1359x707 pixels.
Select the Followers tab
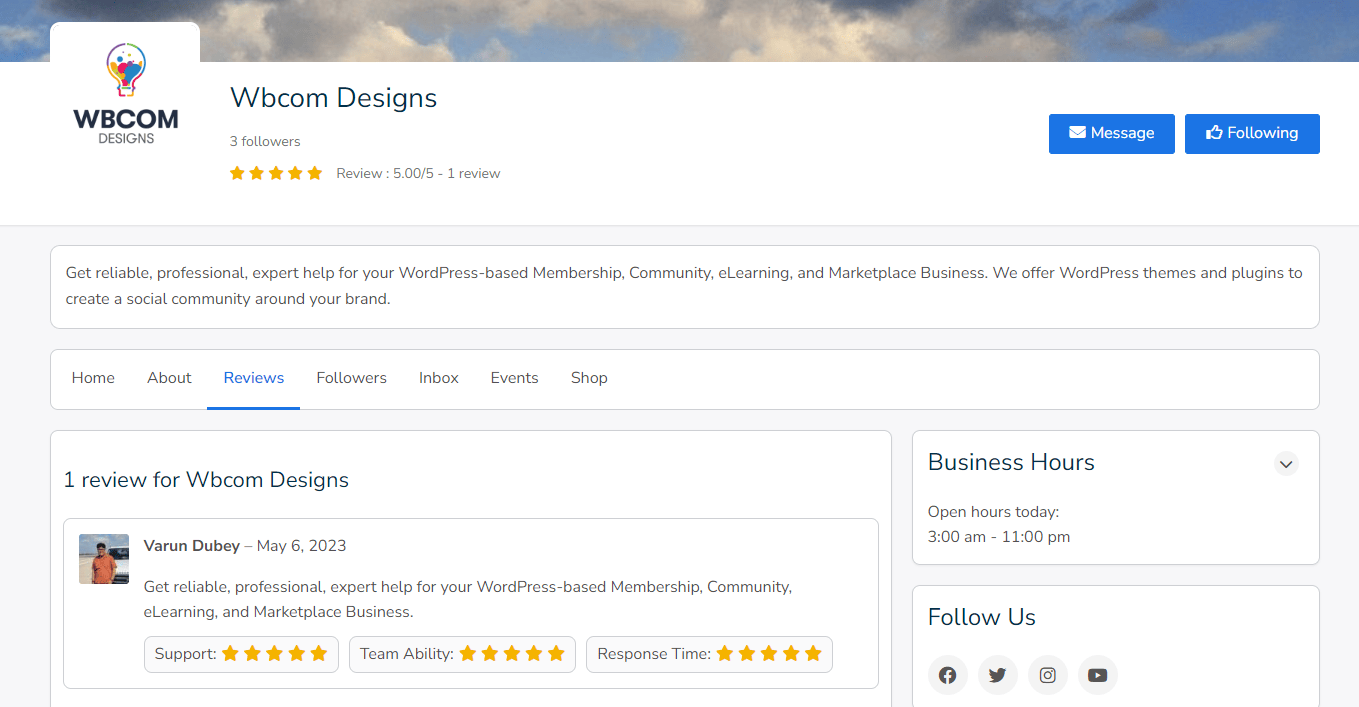351,378
